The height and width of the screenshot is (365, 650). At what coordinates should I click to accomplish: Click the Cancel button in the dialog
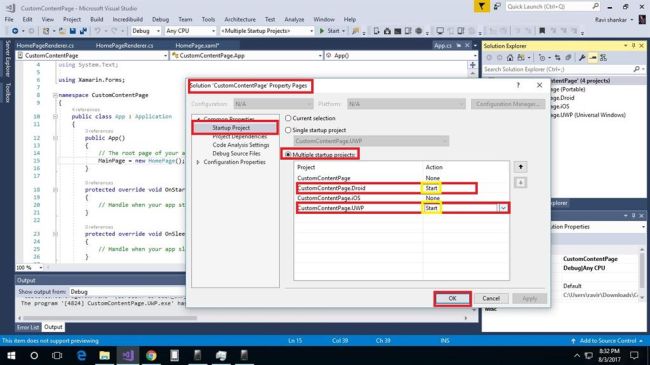tap(491, 299)
